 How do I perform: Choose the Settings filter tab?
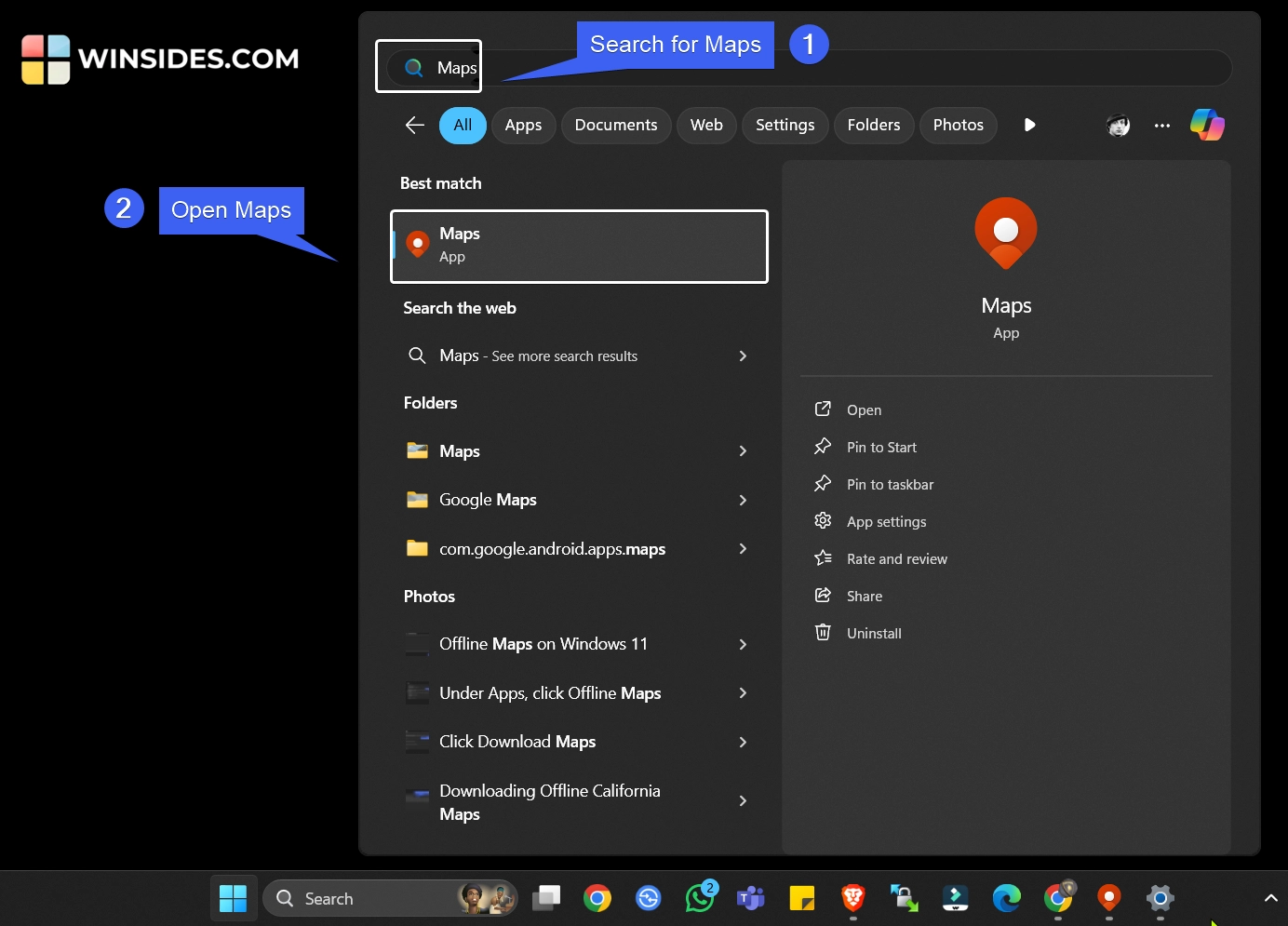pyautogui.click(x=785, y=125)
